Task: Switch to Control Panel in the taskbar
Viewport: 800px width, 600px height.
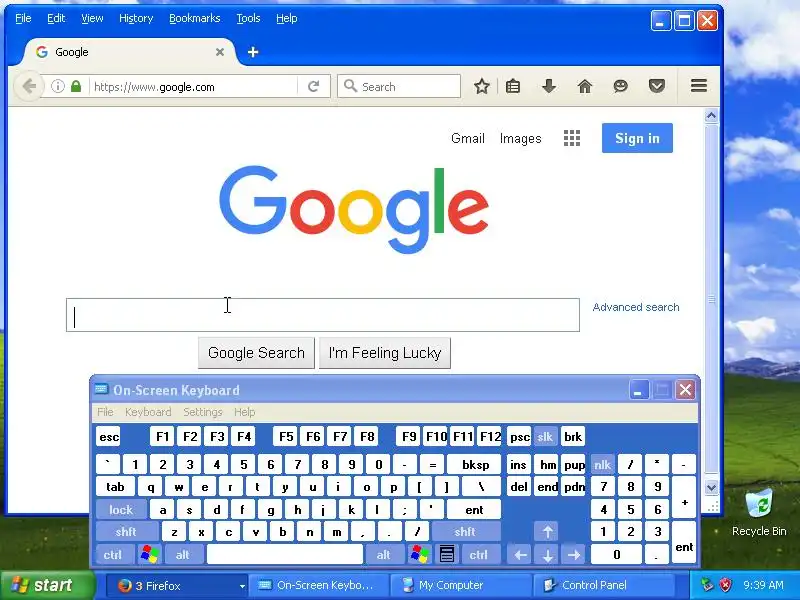Action: pos(603,585)
